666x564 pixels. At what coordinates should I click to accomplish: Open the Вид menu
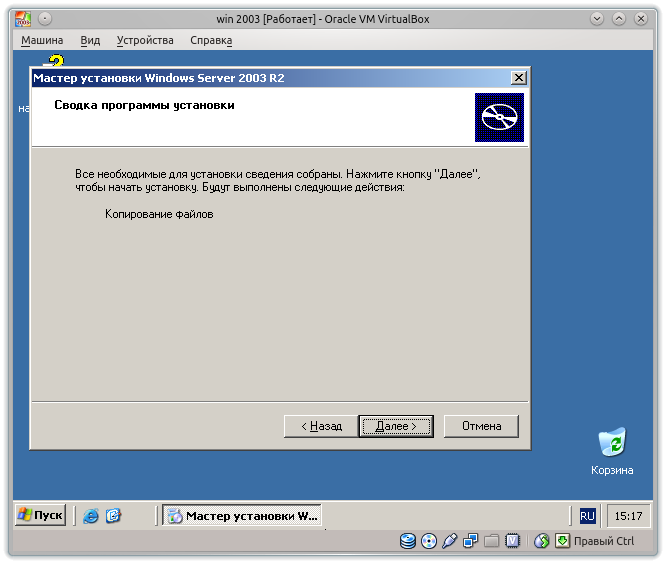point(90,40)
